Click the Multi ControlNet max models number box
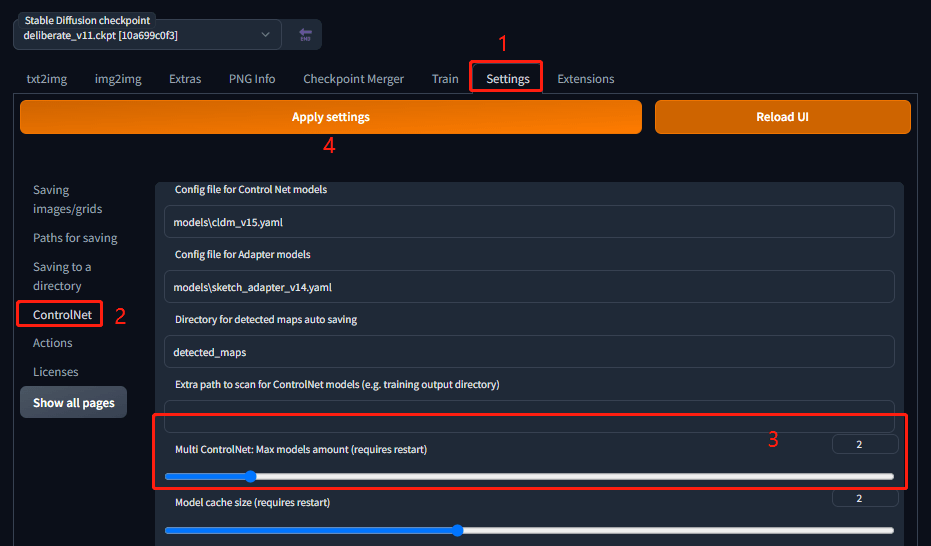 pyautogui.click(x=865, y=445)
